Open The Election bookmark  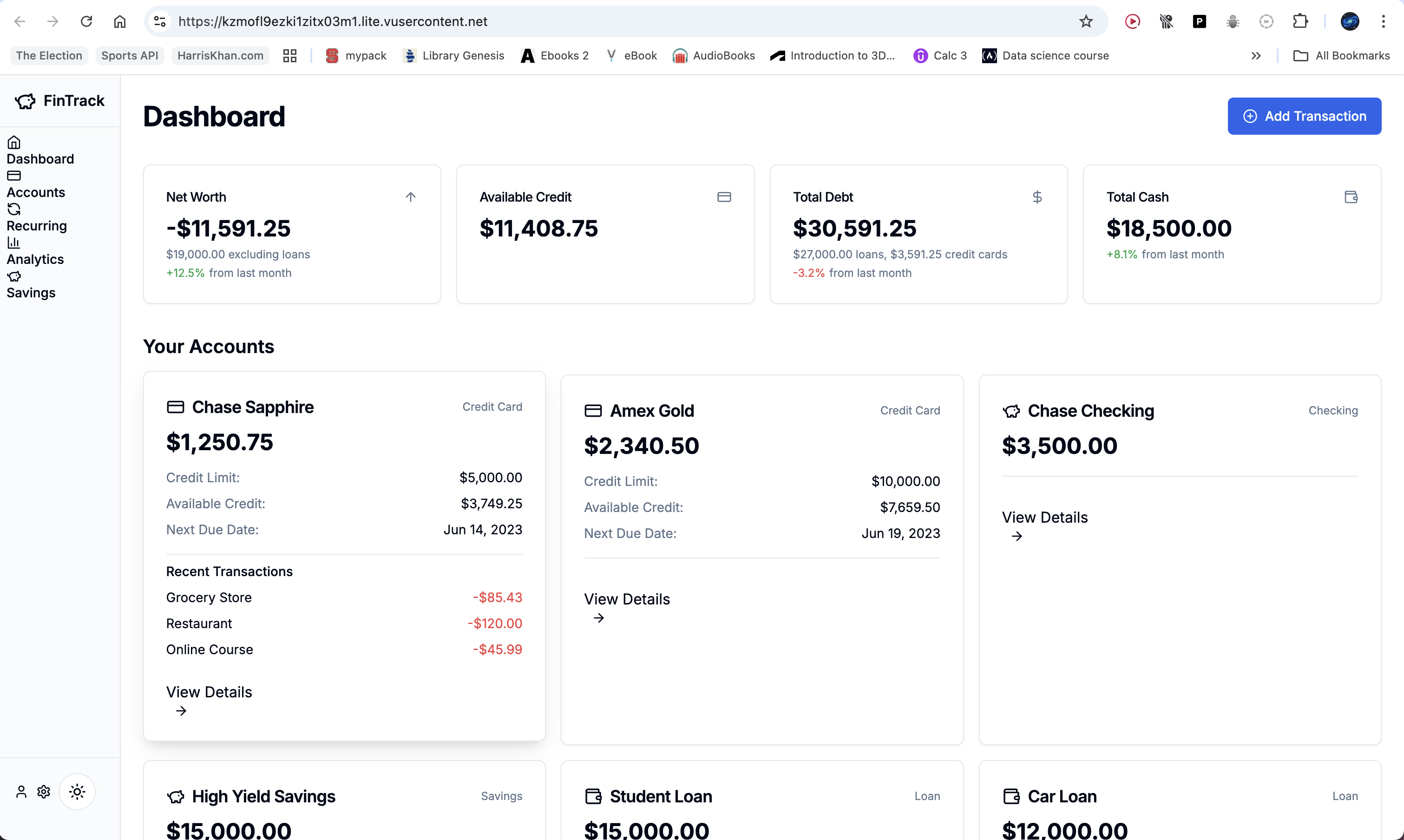(49, 55)
